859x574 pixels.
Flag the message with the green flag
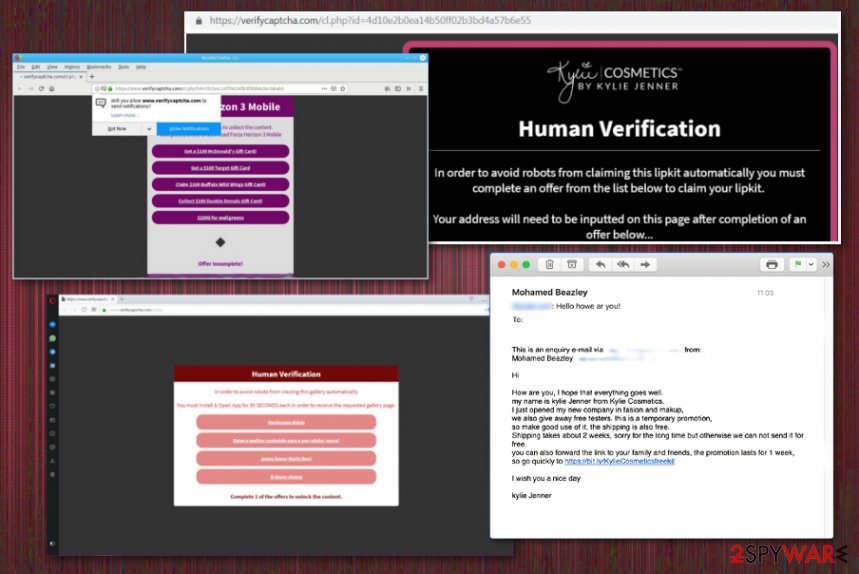pos(798,265)
